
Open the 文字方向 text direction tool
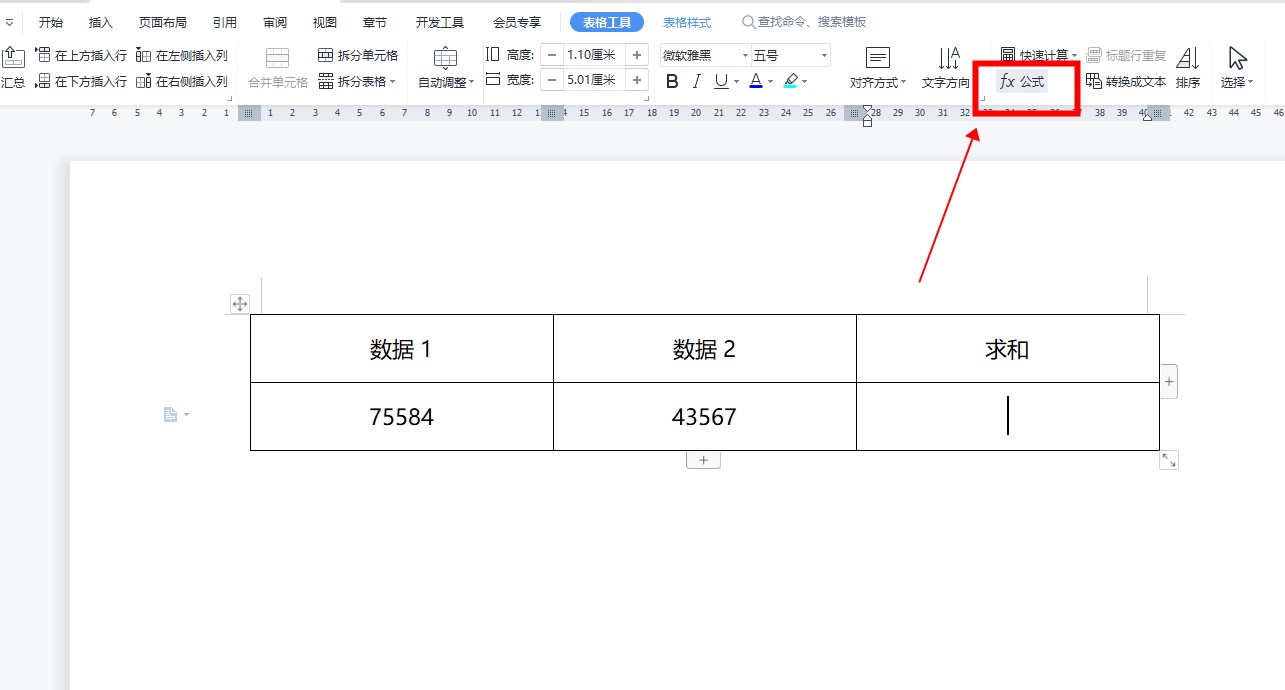click(946, 67)
